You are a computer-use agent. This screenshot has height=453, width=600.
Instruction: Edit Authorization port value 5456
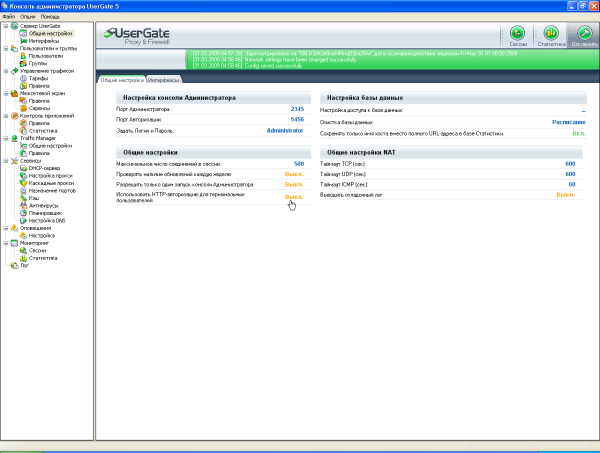click(297, 119)
